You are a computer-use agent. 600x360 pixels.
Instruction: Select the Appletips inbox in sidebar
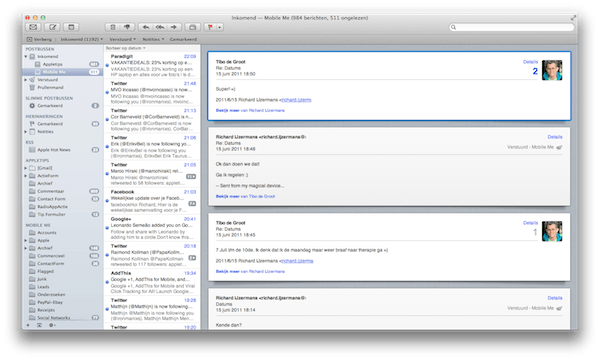[52, 64]
